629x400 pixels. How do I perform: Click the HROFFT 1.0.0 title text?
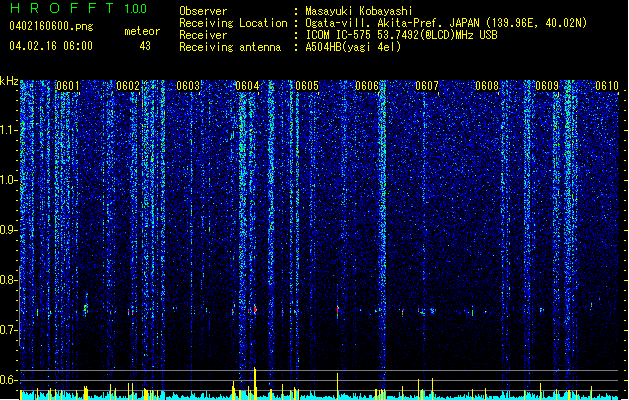(x=79, y=8)
